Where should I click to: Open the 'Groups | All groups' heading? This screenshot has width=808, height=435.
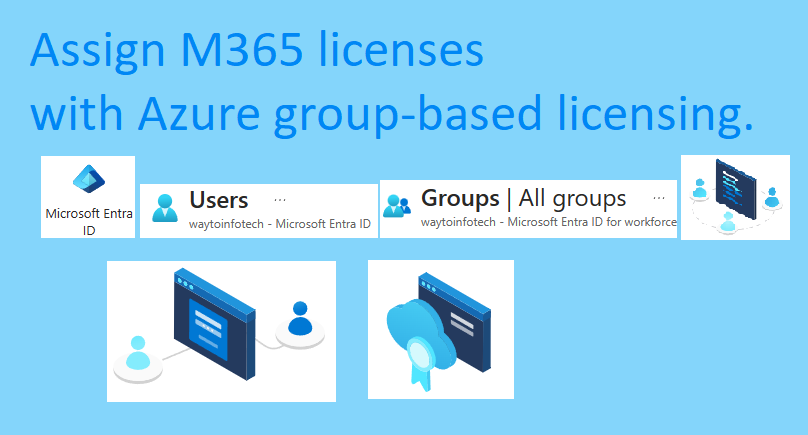[524, 198]
